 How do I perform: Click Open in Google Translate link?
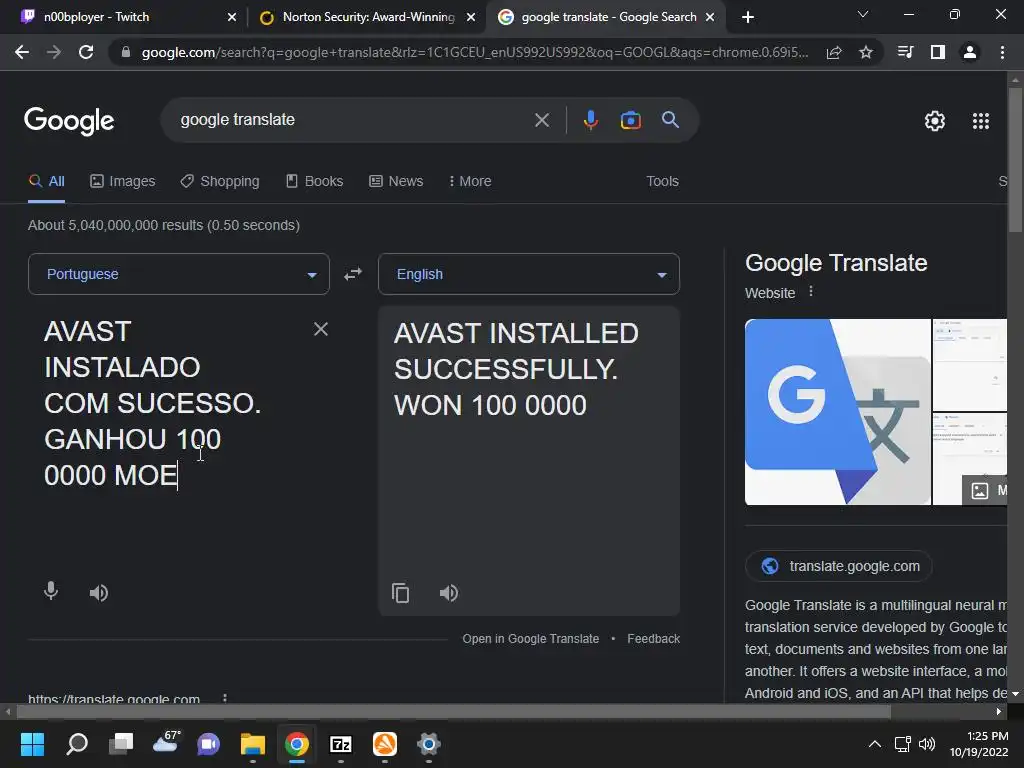pyautogui.click(x=531, y=639)
